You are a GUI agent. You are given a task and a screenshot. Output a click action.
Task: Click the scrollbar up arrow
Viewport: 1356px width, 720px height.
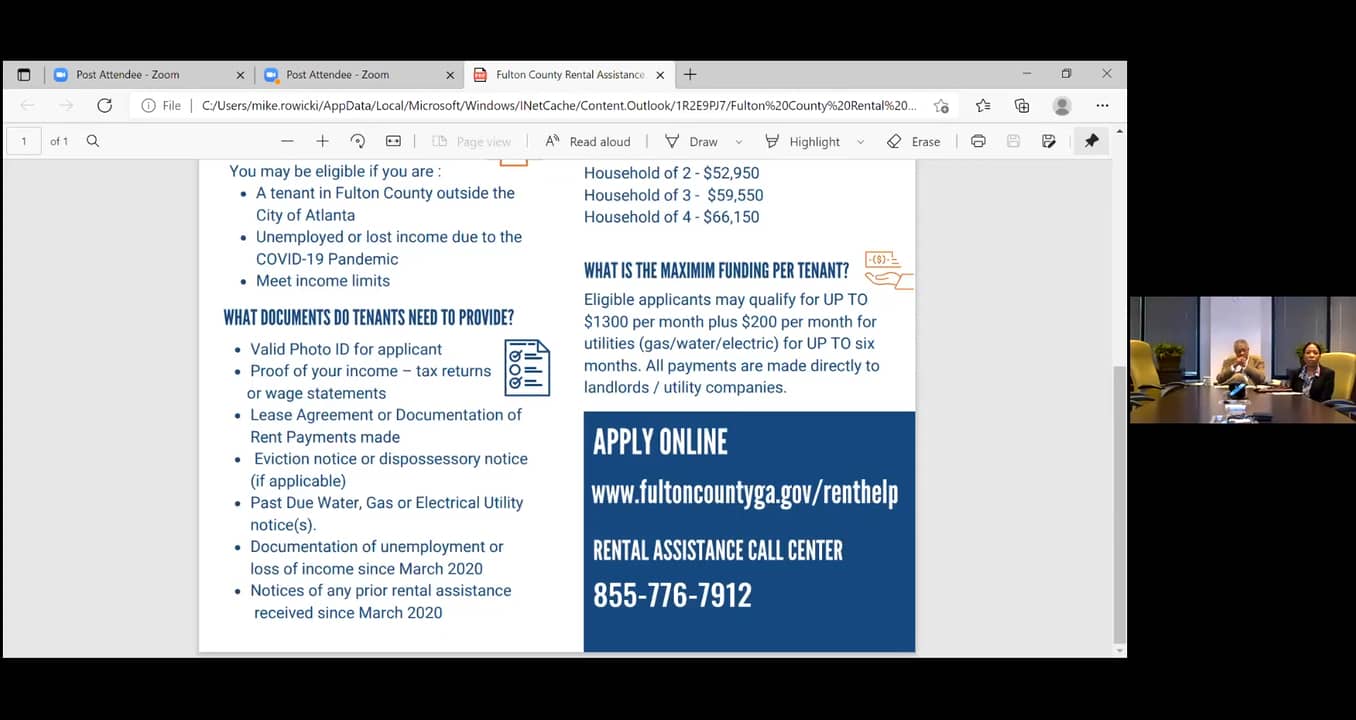(x=1120, y=131)
